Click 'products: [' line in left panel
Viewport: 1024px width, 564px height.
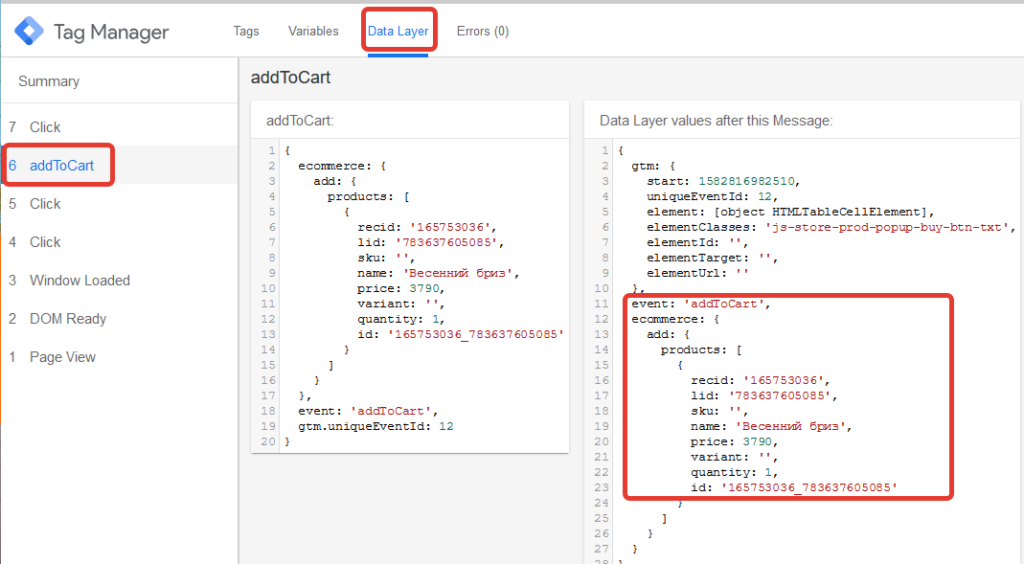(x=368, y=196)
